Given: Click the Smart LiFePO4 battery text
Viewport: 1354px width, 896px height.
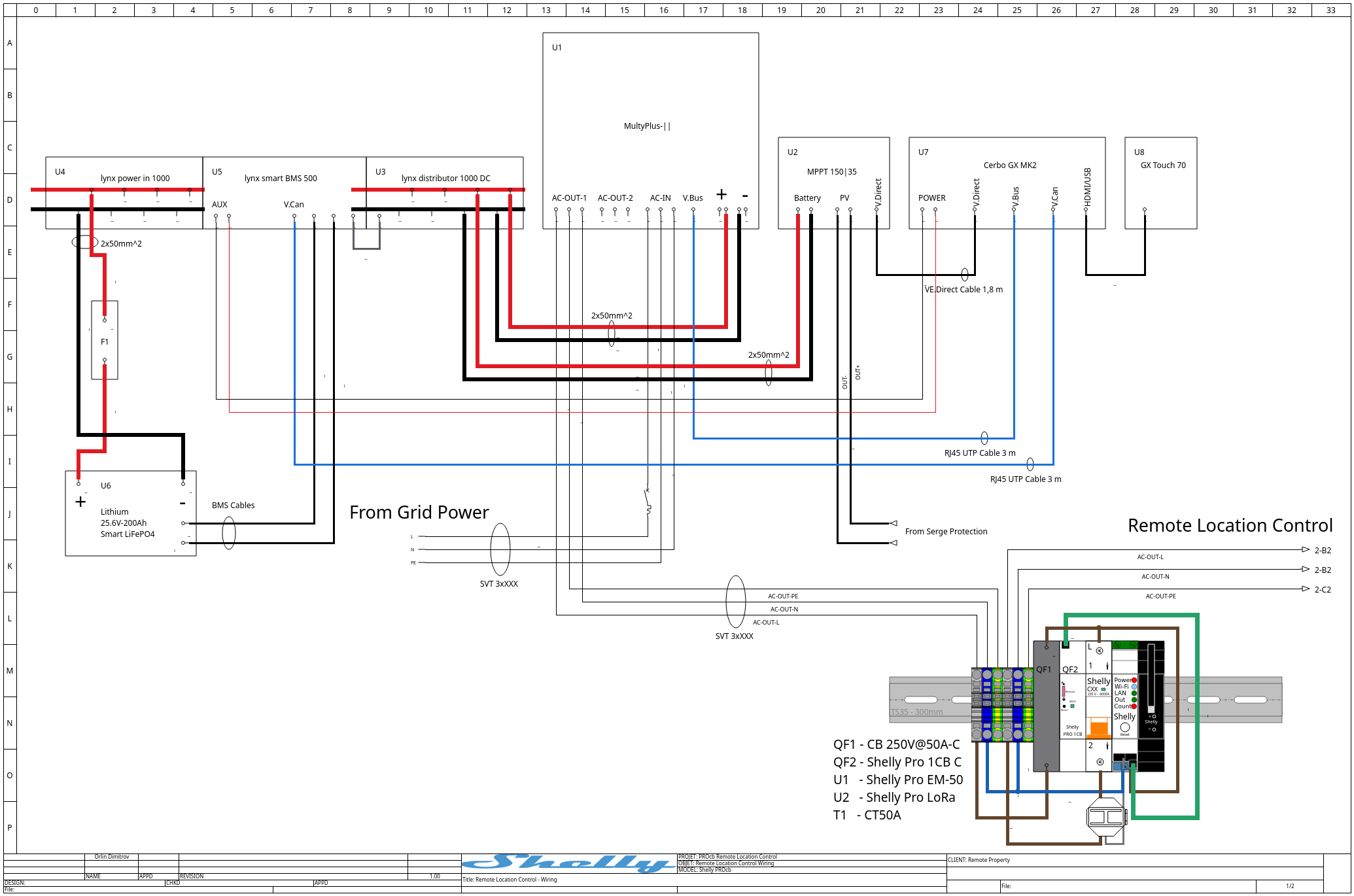Looking at the screenshot, I should tap(128, 534).
